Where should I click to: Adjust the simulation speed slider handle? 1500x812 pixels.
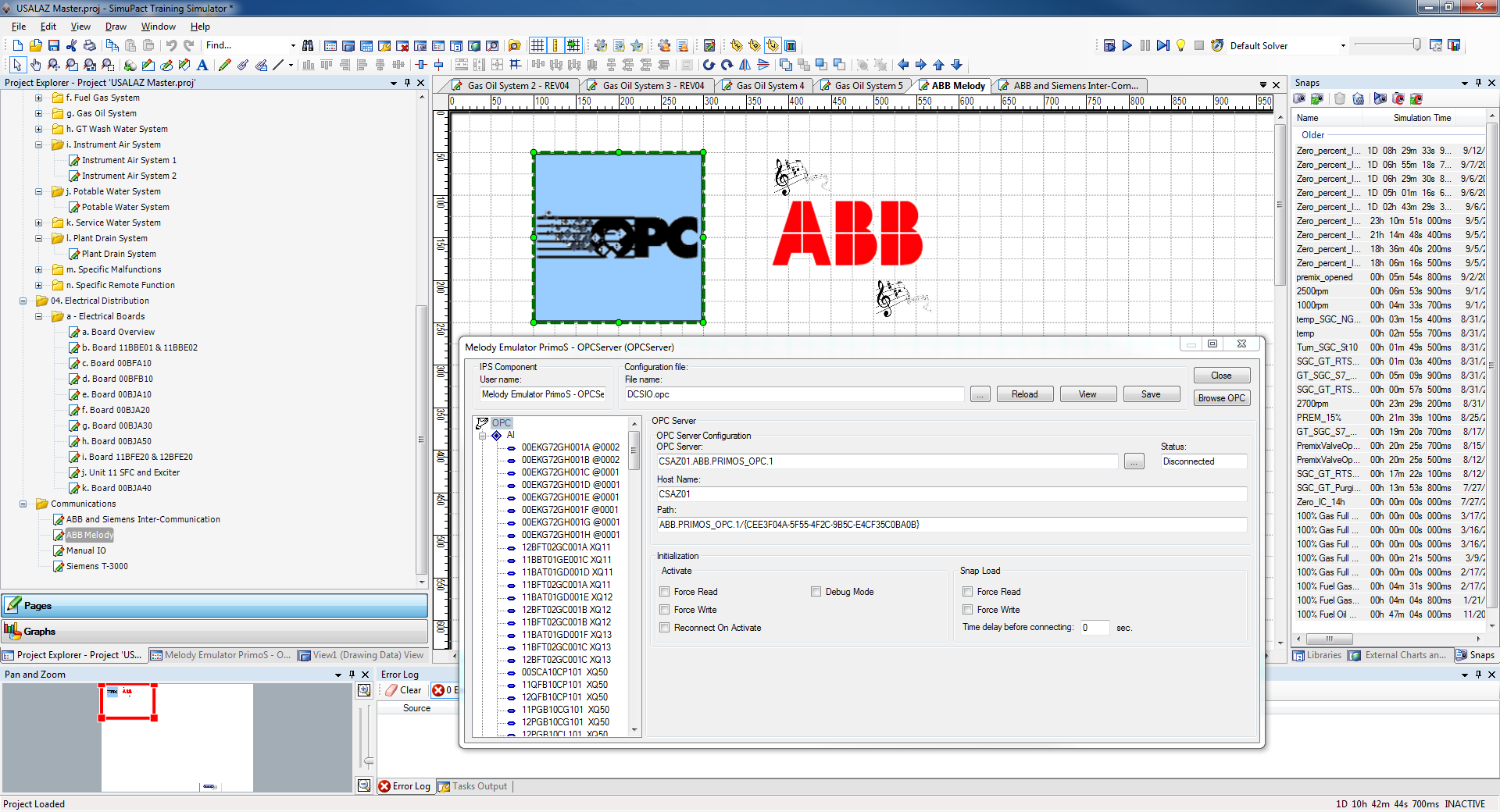[x=1416, y=45]
